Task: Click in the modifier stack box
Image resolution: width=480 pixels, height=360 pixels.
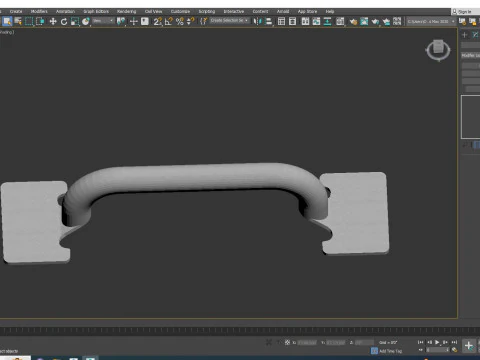Action: coord(470,117)
